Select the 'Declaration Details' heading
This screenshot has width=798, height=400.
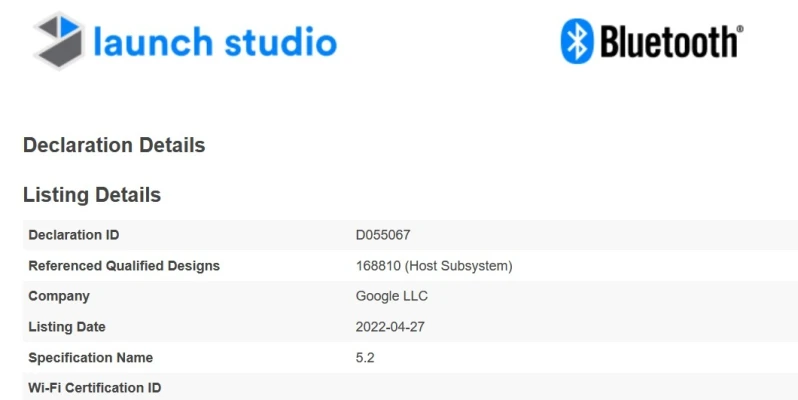(114, 145)
